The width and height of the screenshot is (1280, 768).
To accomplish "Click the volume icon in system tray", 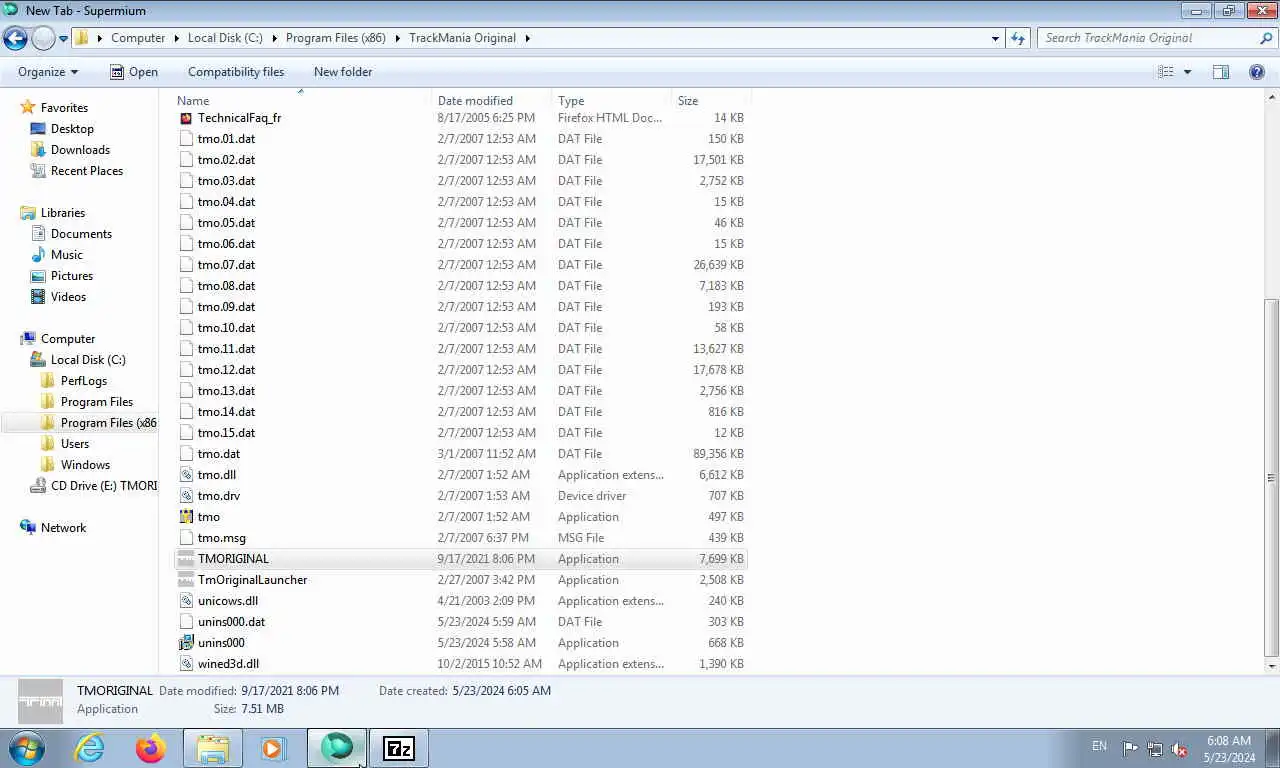I will pyautogui.click(x=1179, y=748).
